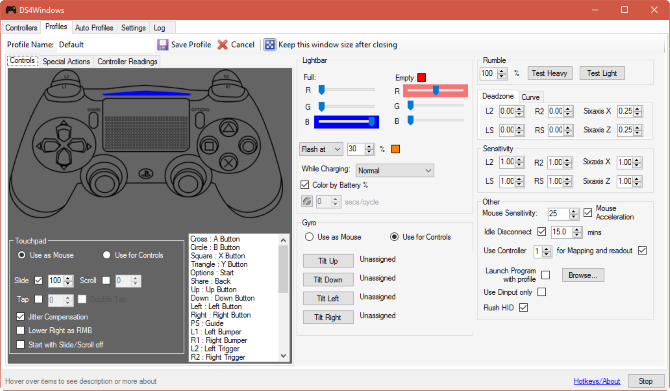The image size is (670, 391).
Task: Click the right analog stick on controller
Action: point(187,182)
